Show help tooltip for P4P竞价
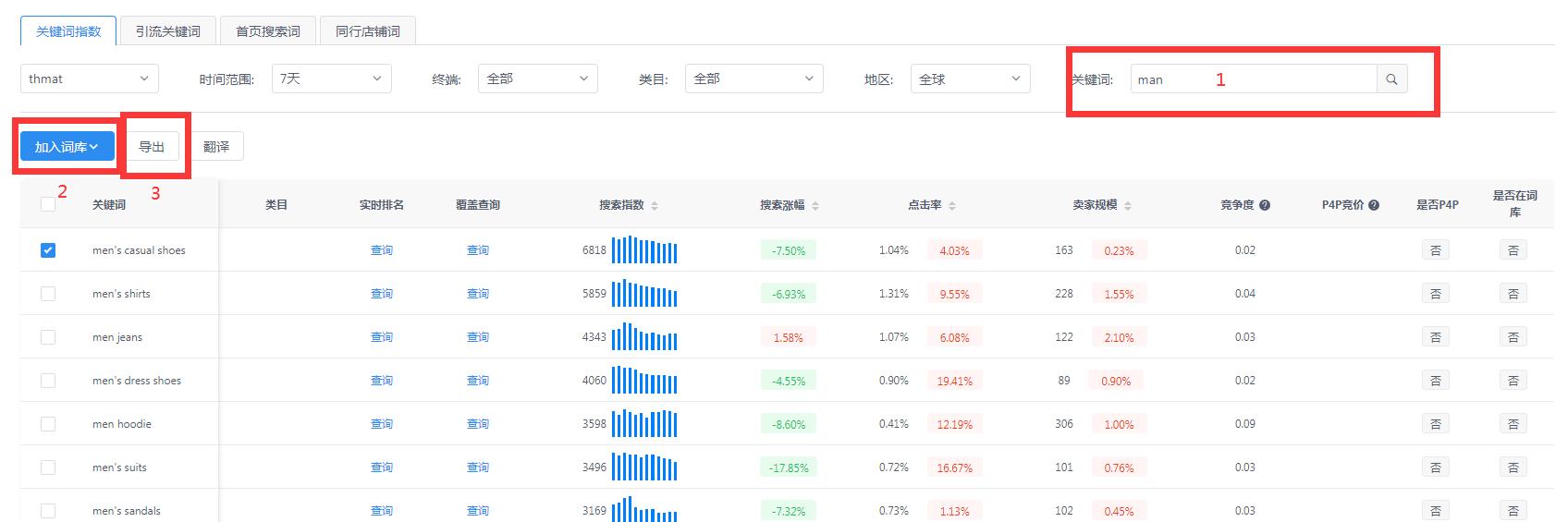Screen dimensions: 1568x522 pos(1374,205)
